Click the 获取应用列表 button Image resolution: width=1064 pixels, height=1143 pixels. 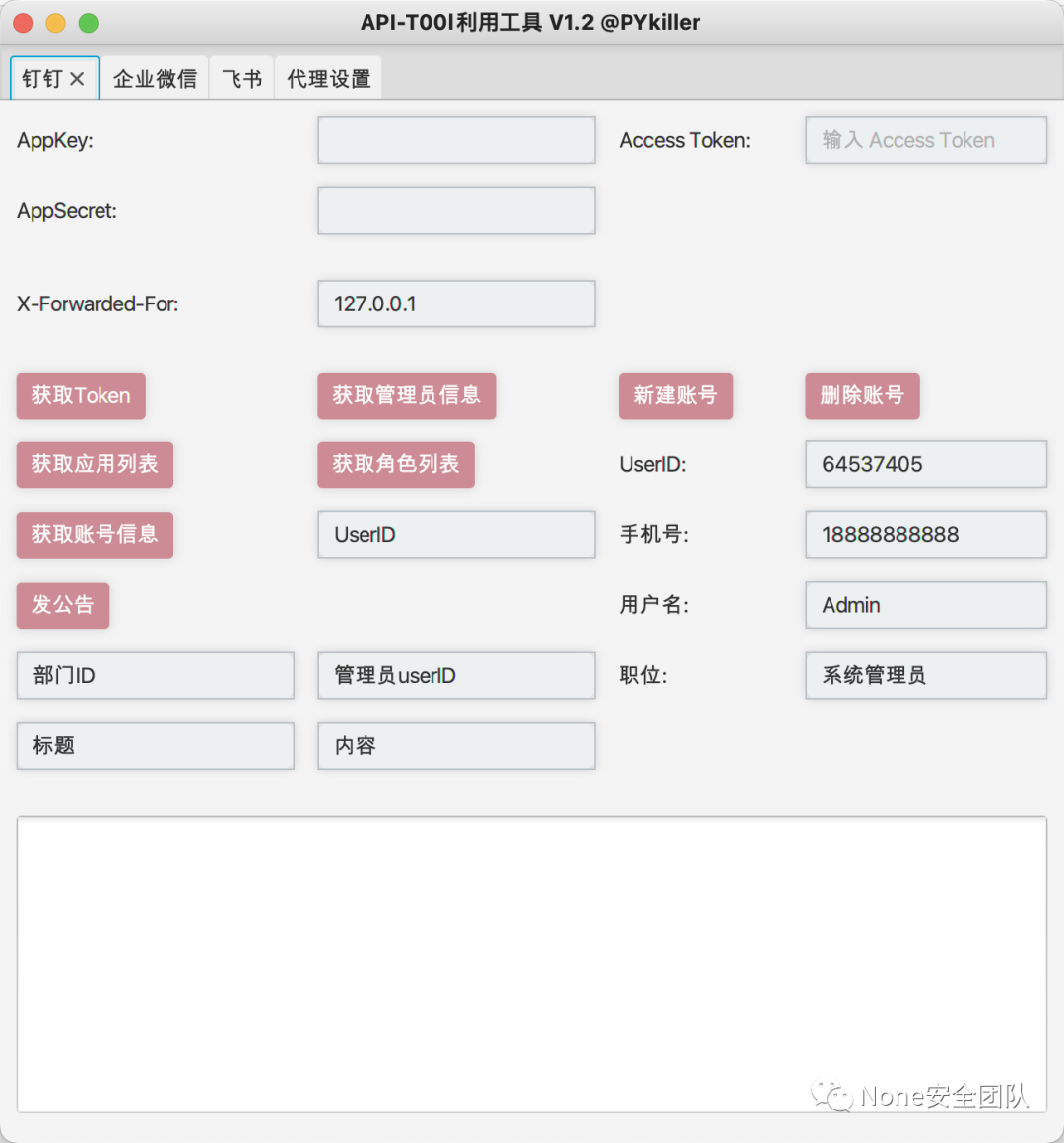95,464
